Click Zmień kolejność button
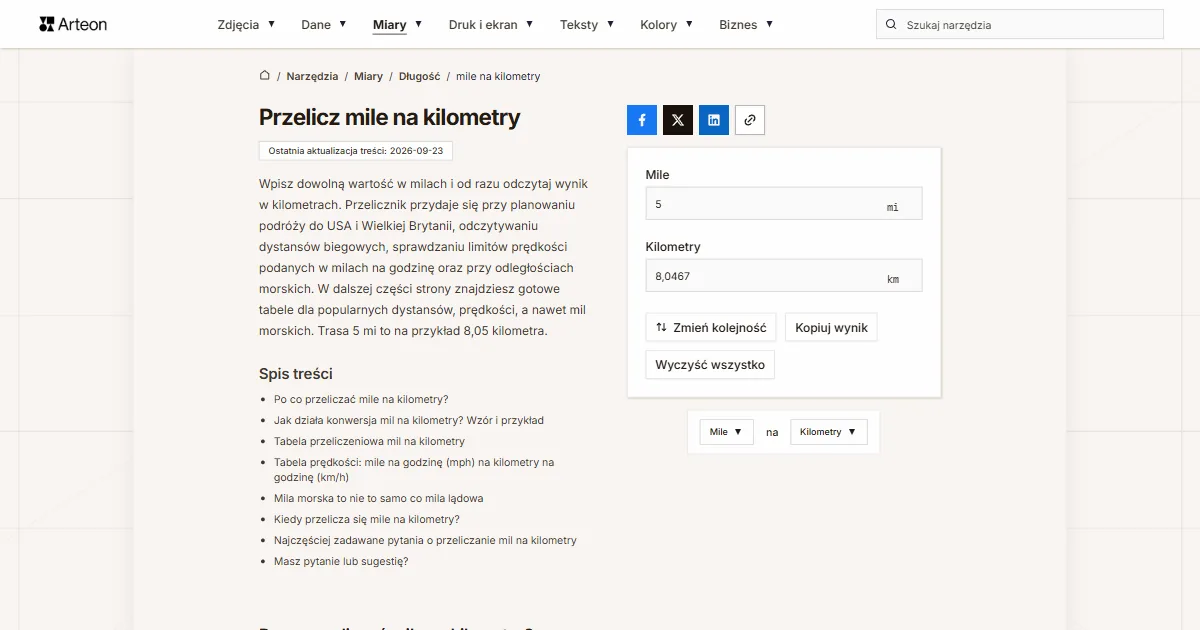The width and height of the screenshot is (1200, 630). (x=711, y=328)
